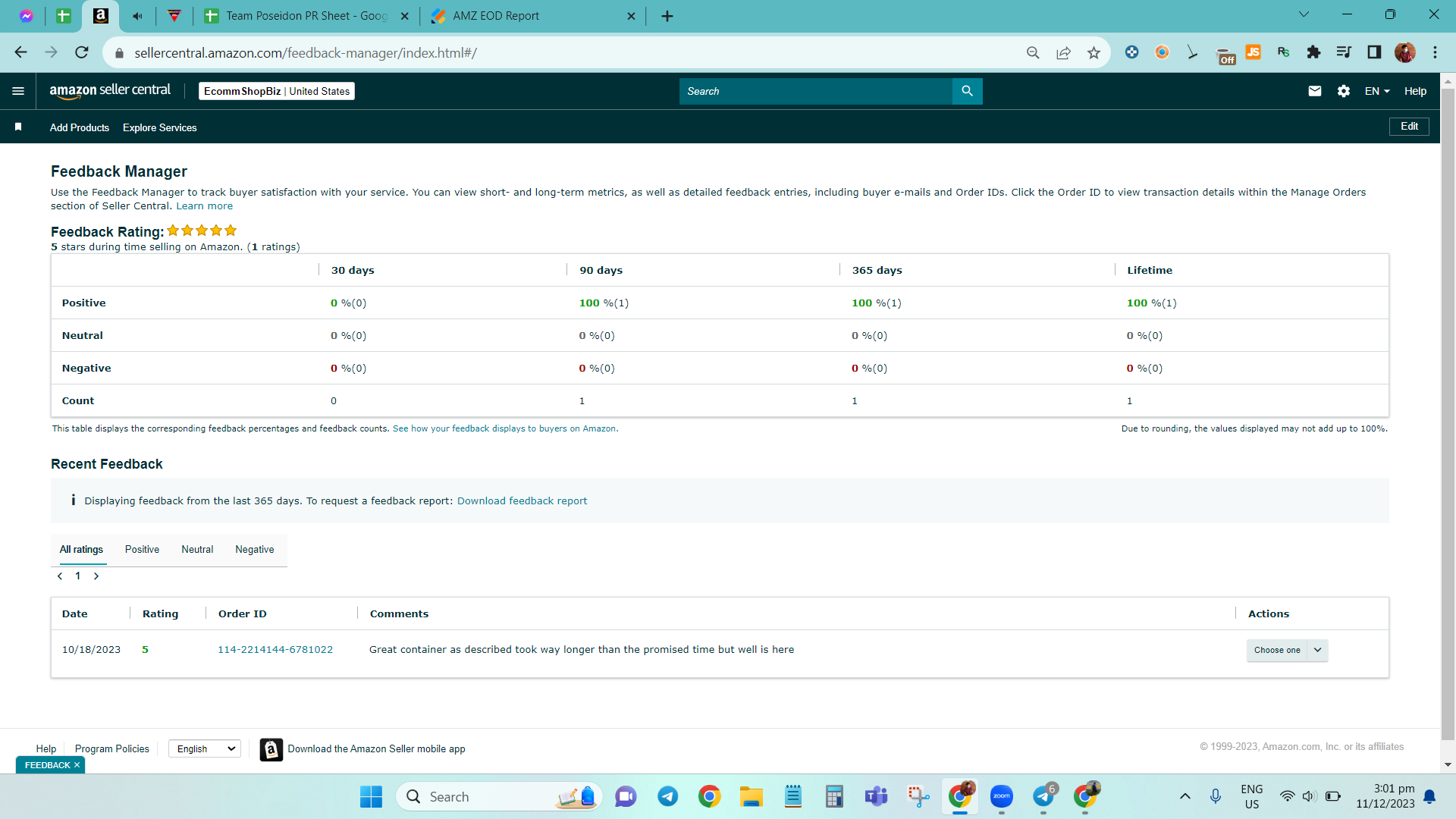
Task: Open a new browser tab
Action: [667, 16]
